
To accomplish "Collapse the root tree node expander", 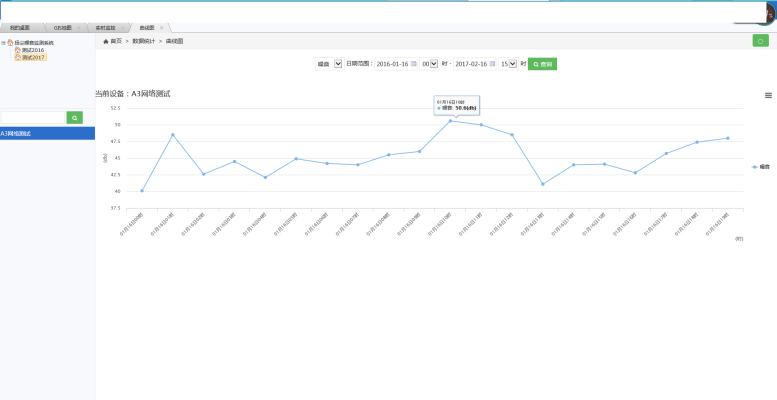I will click(3, 43).
